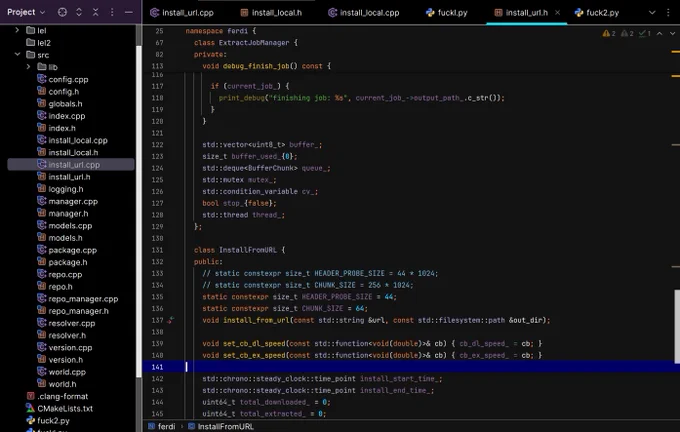Collapse the src folder
The width and height of the screenshot is (680, 432).
[x=17, y=55]
